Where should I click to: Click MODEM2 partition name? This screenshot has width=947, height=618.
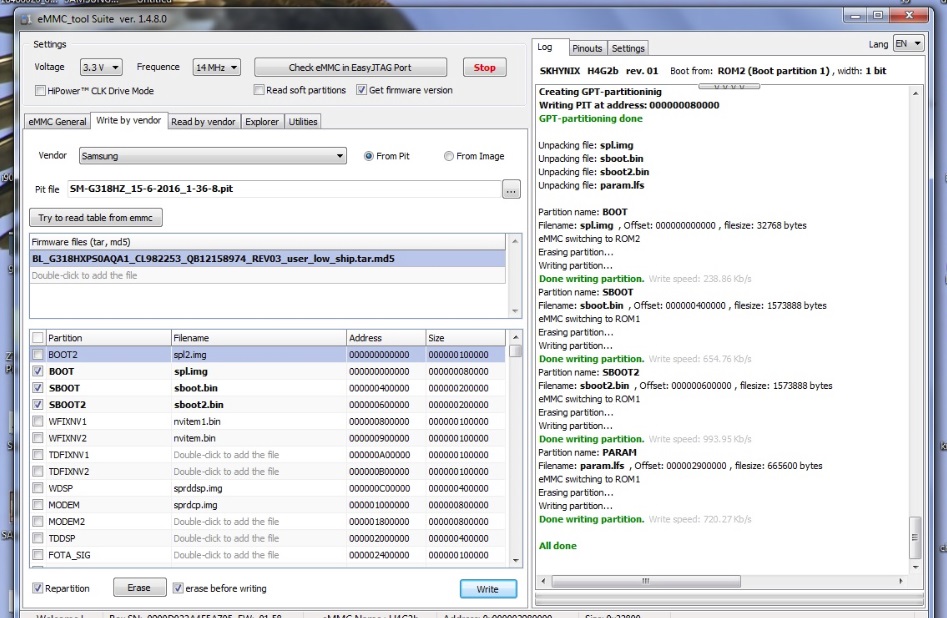[x=66, y=521]
